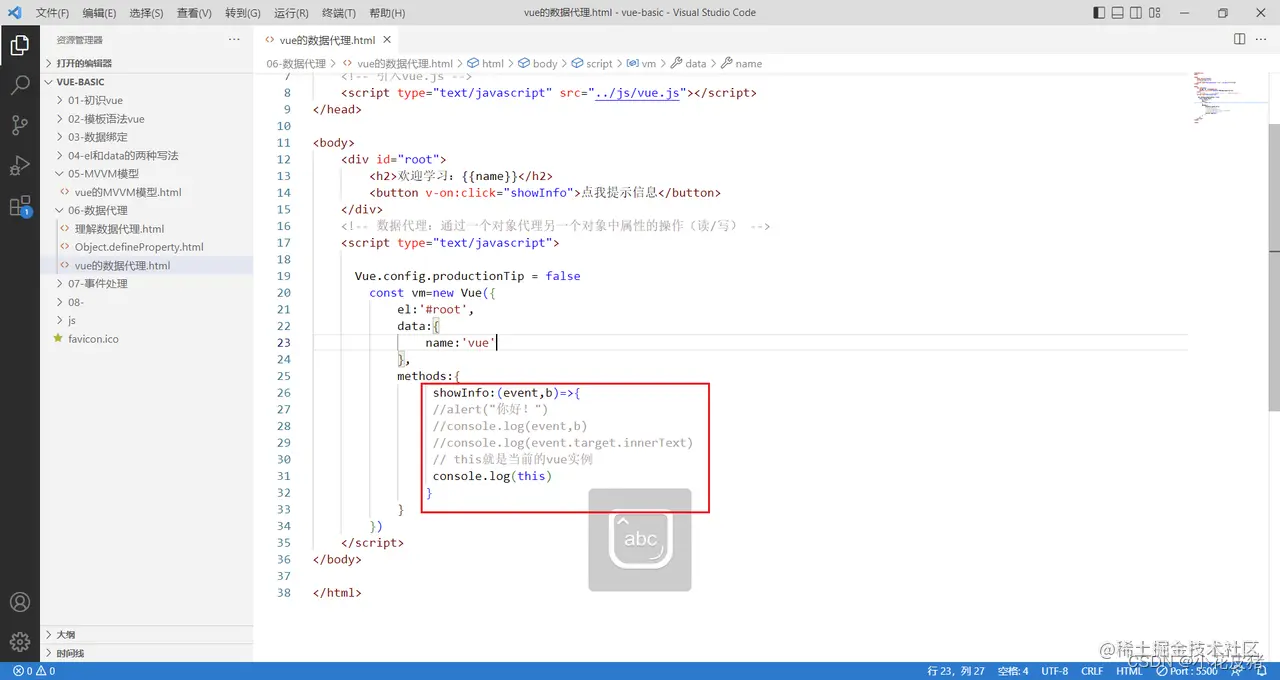
Task: Open the 帮助(H) menu
Action: click(387, 13)
